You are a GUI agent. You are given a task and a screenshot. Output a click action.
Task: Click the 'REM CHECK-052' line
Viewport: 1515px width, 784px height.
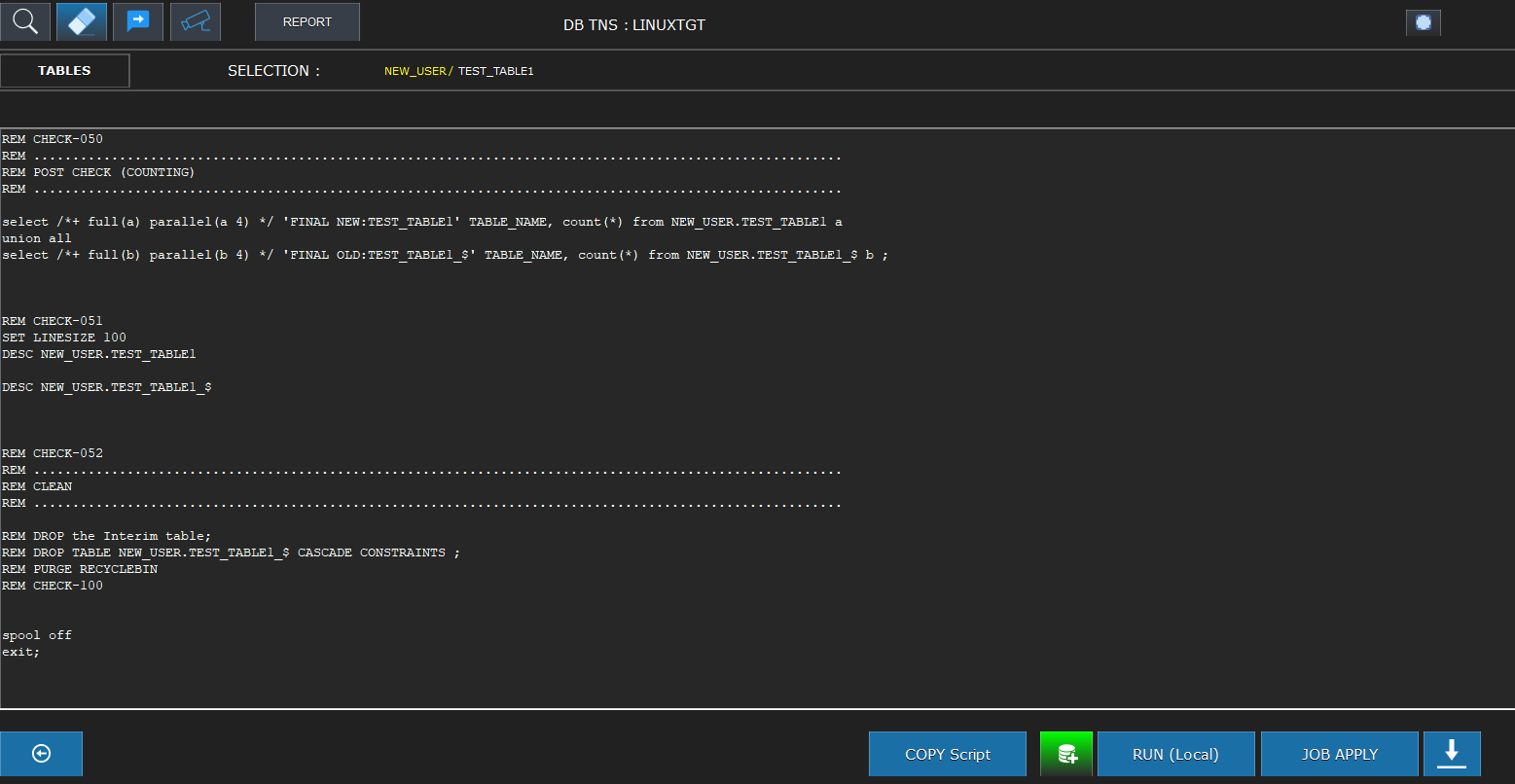click(53, 453)
